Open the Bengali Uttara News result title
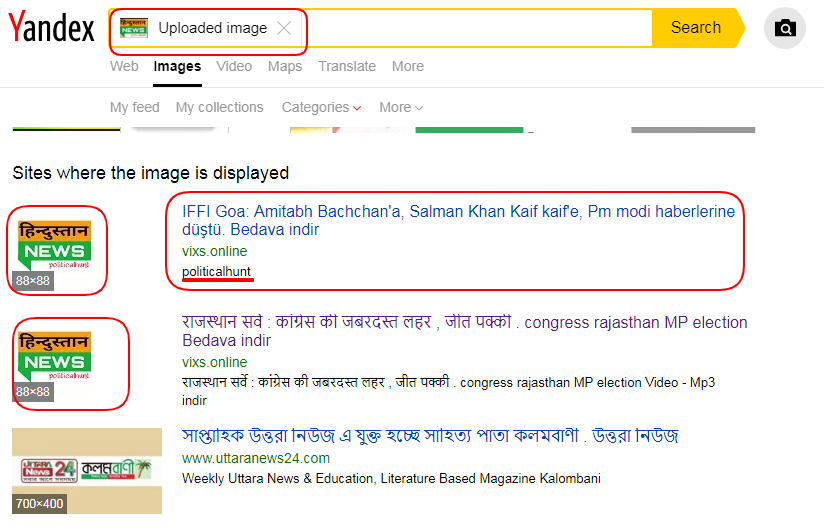This screenshot has width=824, height=531. coord(430,436)
